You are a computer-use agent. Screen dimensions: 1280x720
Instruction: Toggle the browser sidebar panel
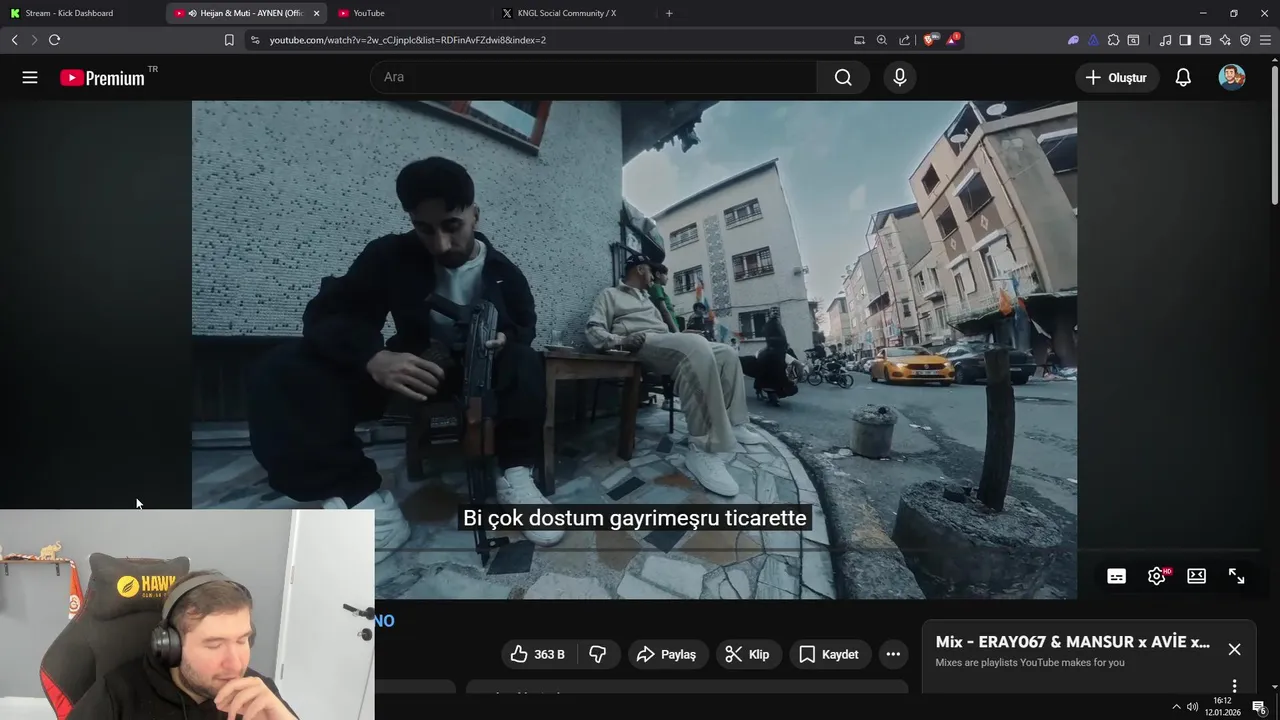1185,40
